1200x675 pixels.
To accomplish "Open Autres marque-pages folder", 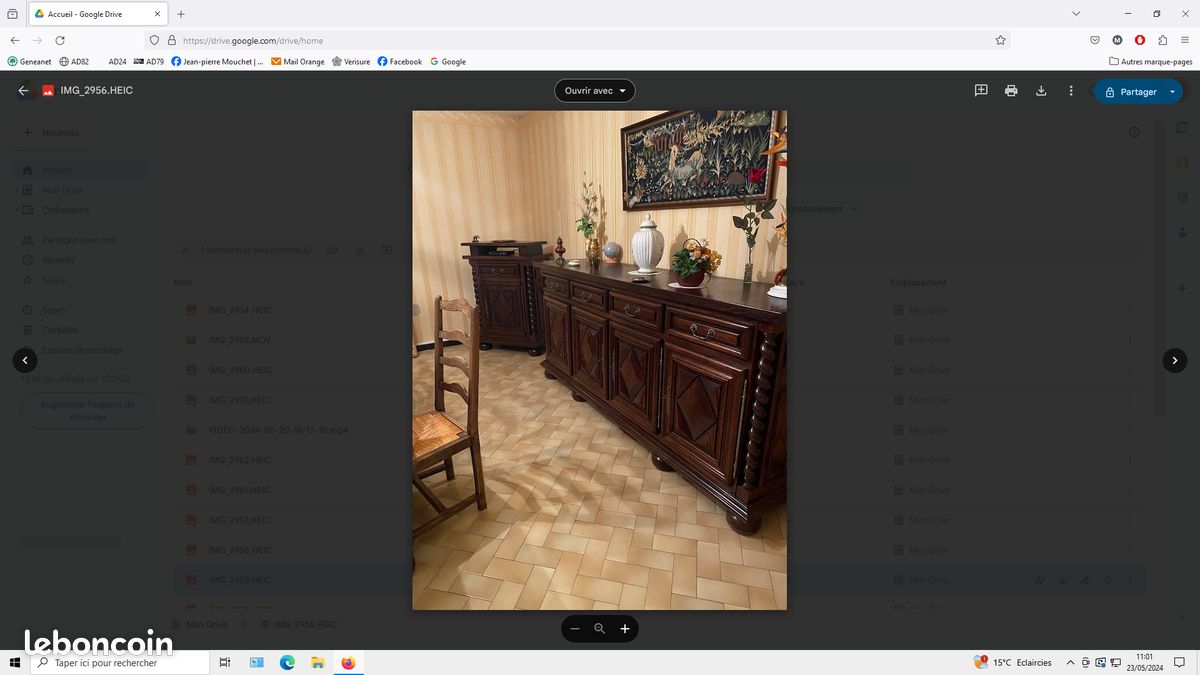I will pos(1150,61).
